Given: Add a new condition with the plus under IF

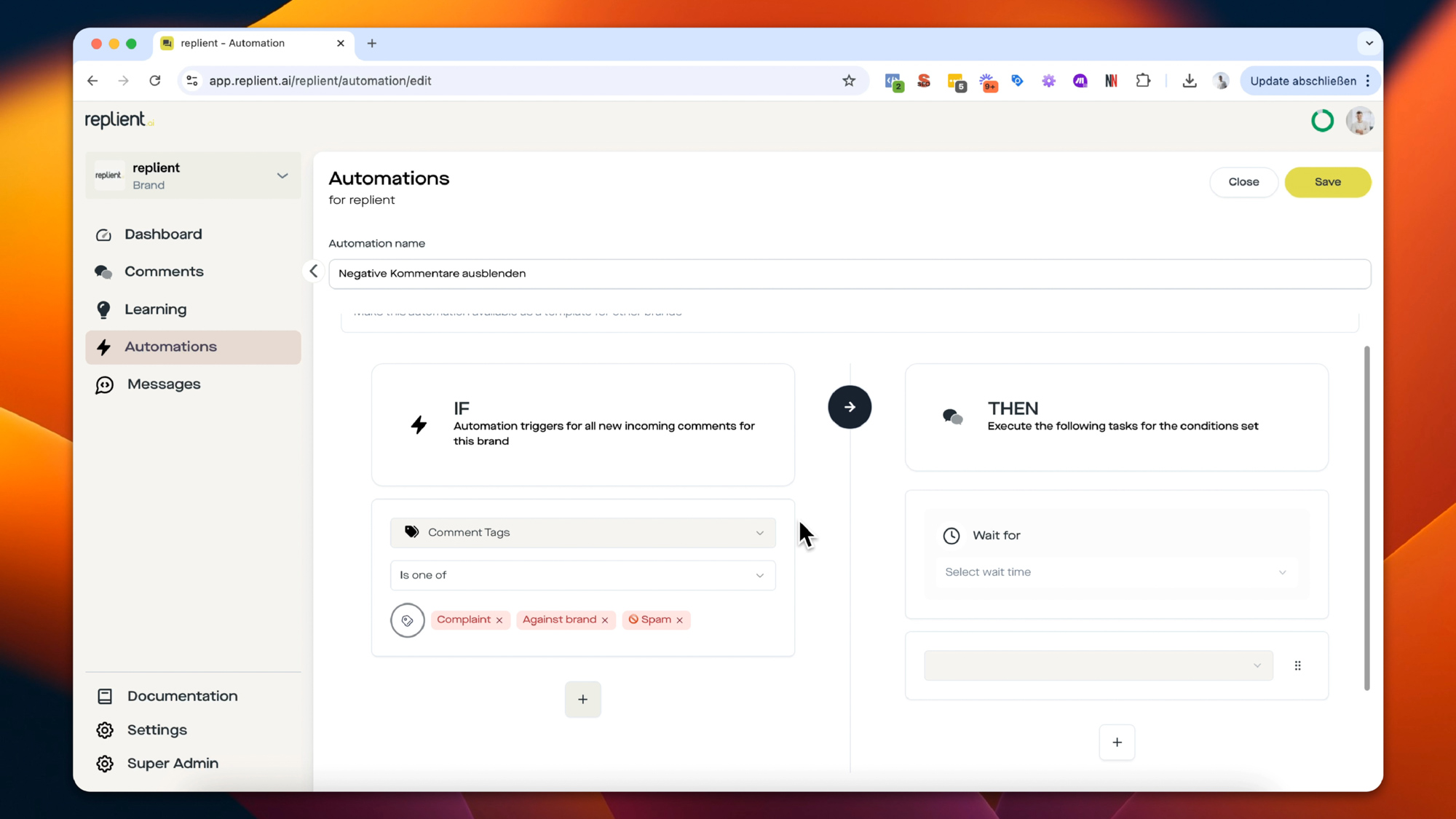Looking at the screenshot, I should tap(582, 699).
